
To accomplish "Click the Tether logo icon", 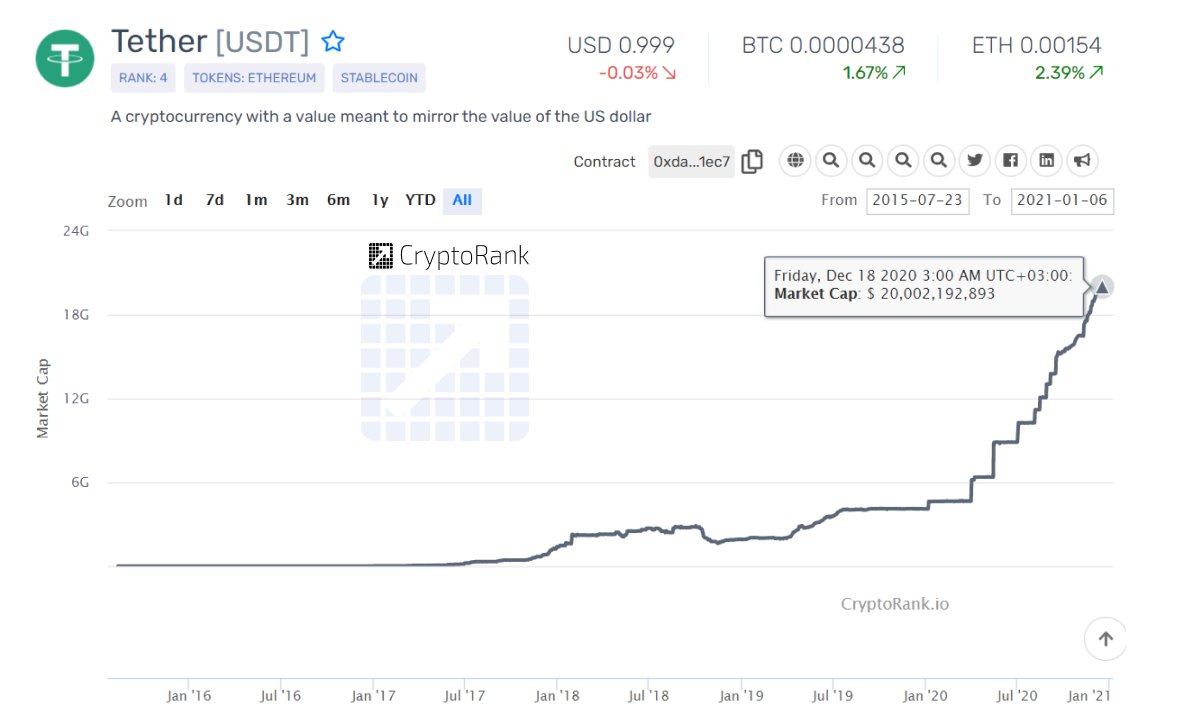I will click(x=65, y=59).
